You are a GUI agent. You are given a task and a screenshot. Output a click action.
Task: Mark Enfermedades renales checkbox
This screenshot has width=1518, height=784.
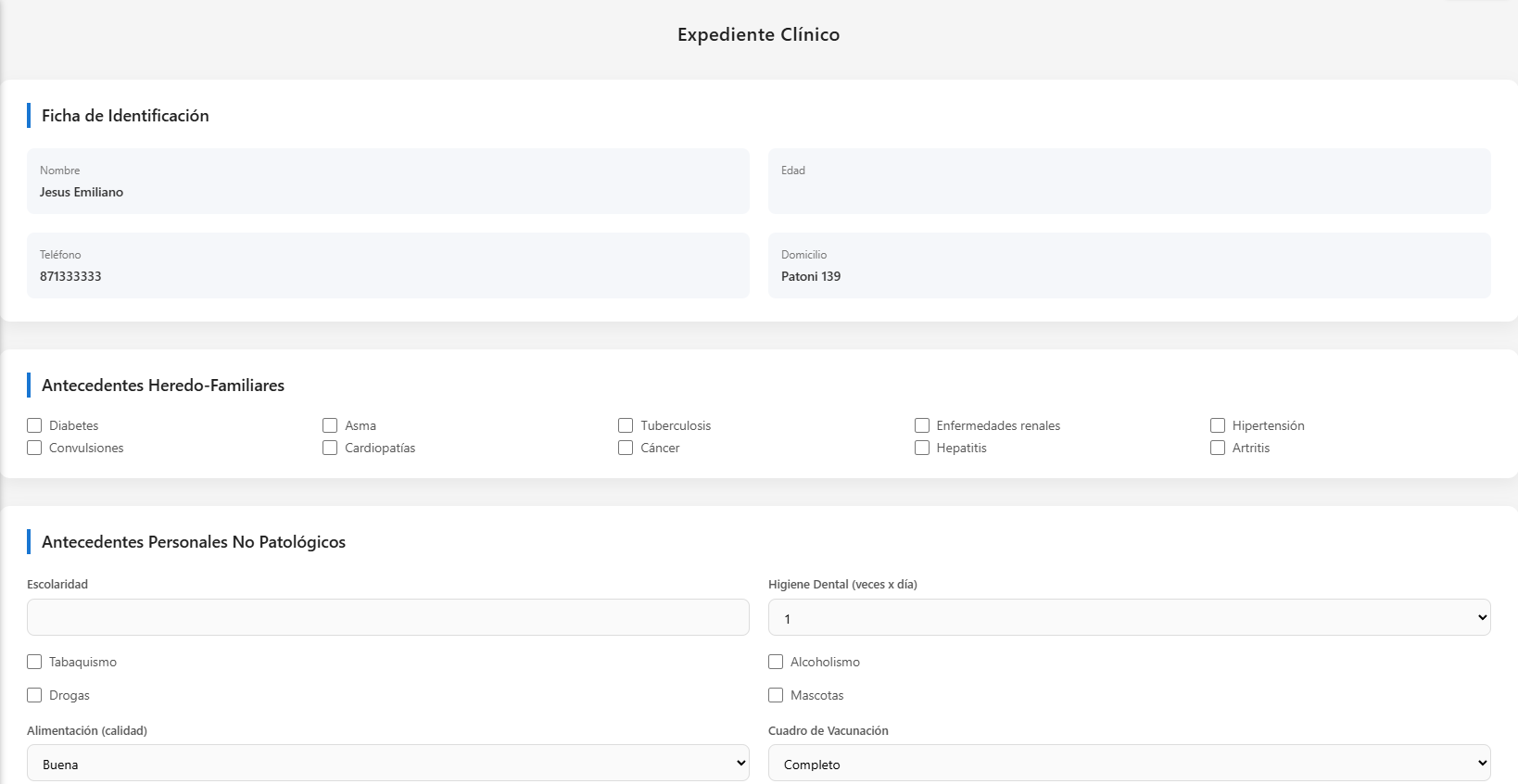click(922, 425)
